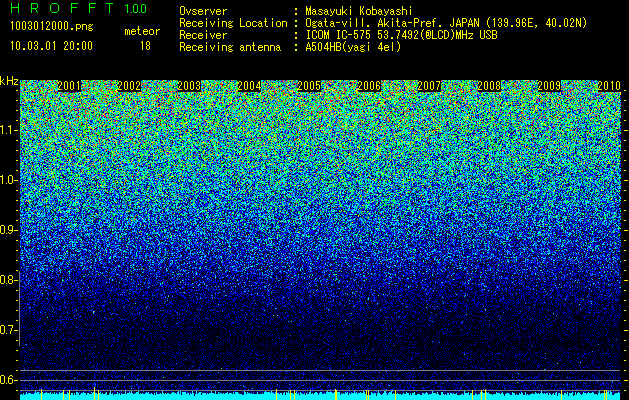Click the antenna value A504HB(yagi 4el)
This screenshot has height=400, width=629.
point(353,47)
